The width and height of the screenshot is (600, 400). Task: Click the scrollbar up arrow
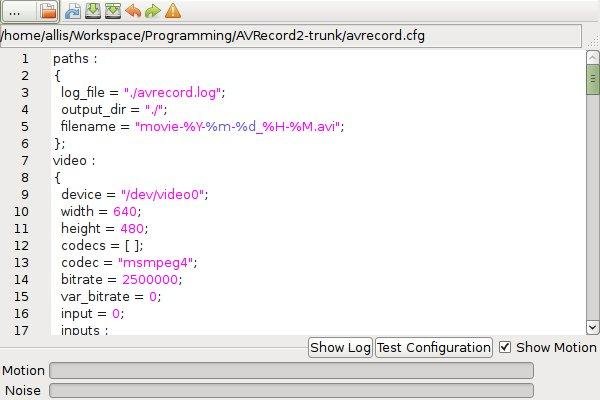coord(592,58)
